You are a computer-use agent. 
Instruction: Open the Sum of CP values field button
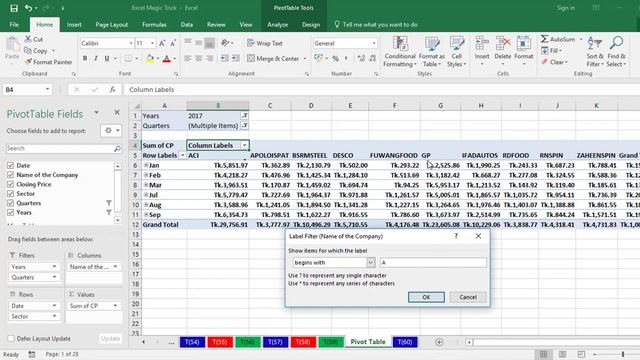tap(93, 306)
